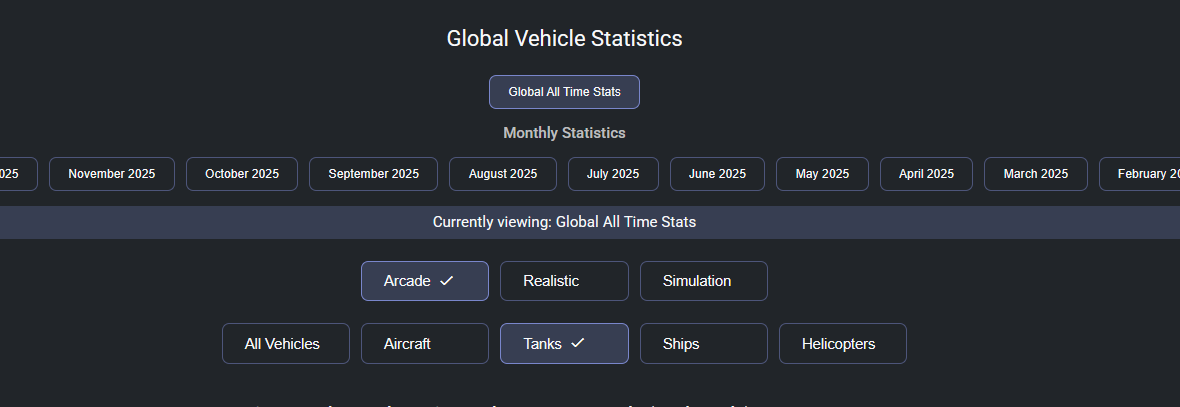Show All Vehicles in the filter
This screenshot has height=407, width=1180.
(286, 344)
